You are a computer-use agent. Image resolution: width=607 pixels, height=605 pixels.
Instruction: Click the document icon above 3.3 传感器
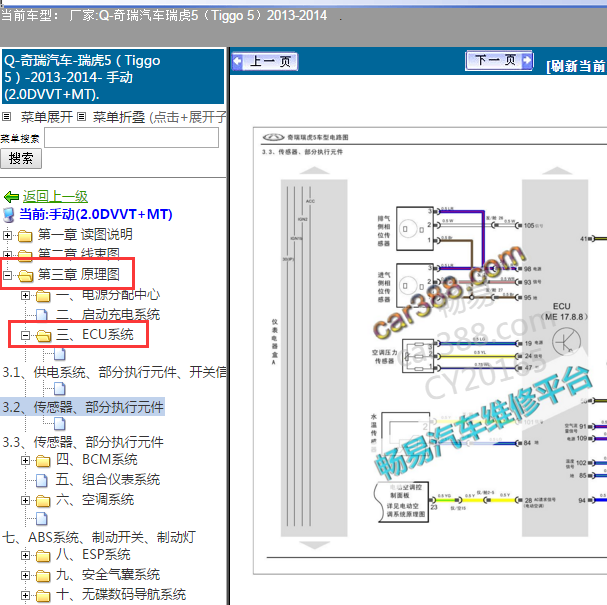[x=60, y=423]
